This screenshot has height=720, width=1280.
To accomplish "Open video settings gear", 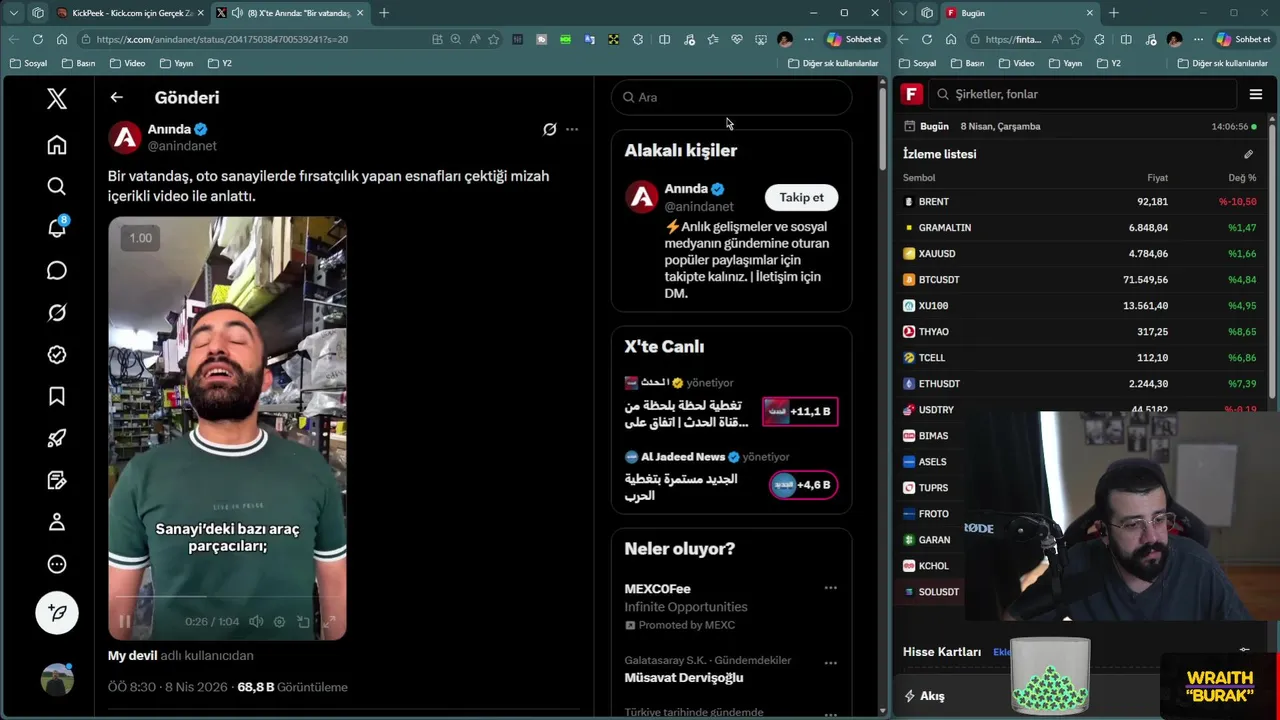I will pos(279,621).
